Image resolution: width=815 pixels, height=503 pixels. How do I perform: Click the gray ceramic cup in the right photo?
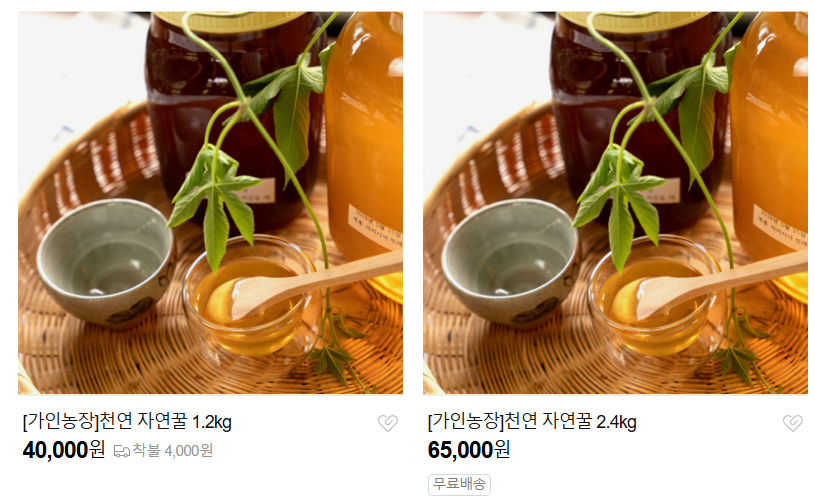(x=511, y=262)
